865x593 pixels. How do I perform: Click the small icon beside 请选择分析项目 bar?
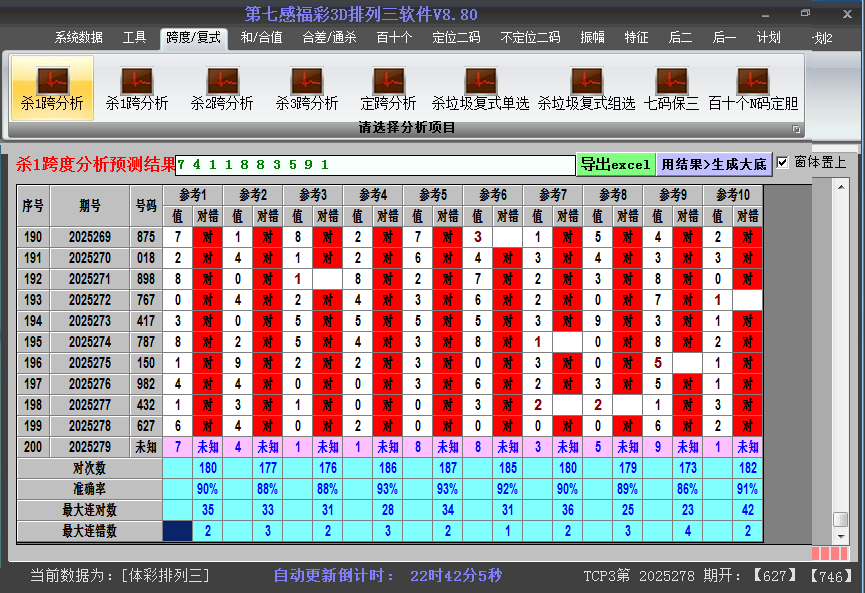tap(797, 127)
